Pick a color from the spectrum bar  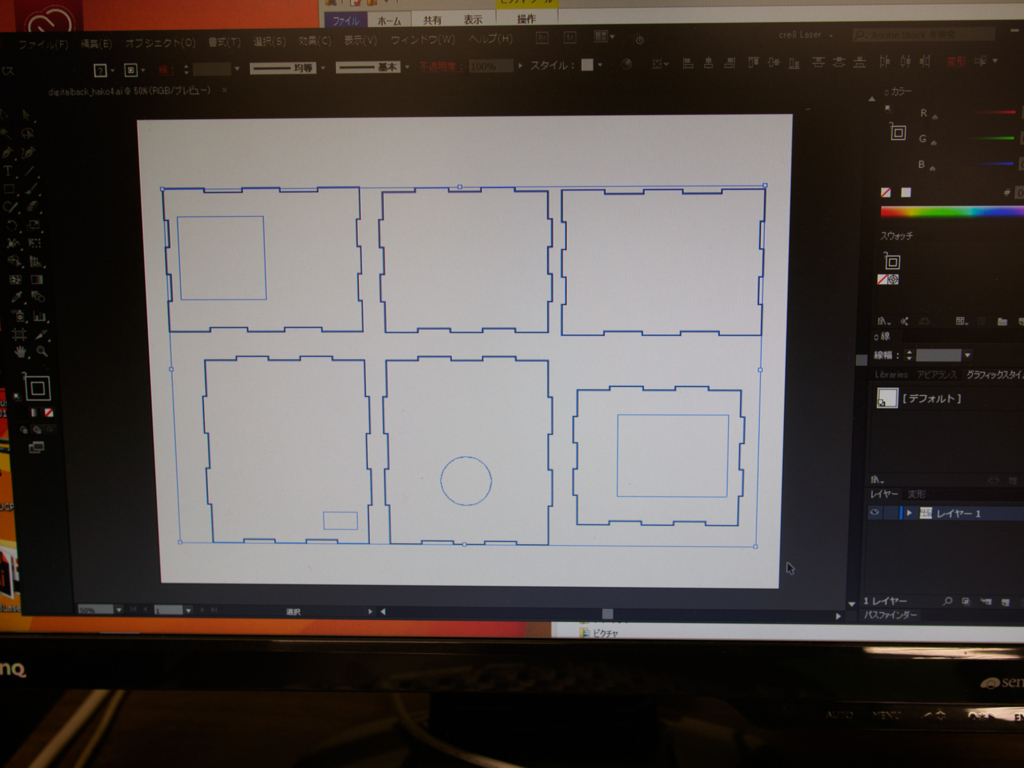(952, 211)
